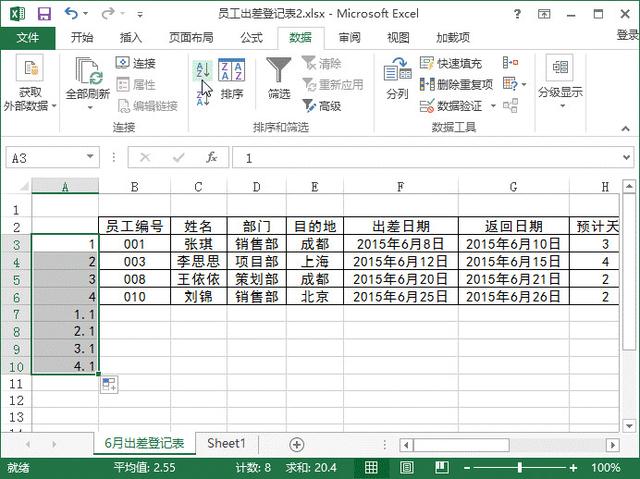The height and width of the screenshot is (479, 640).
Task: Switch to Normal view in status bar
Action: click(371, 468)
